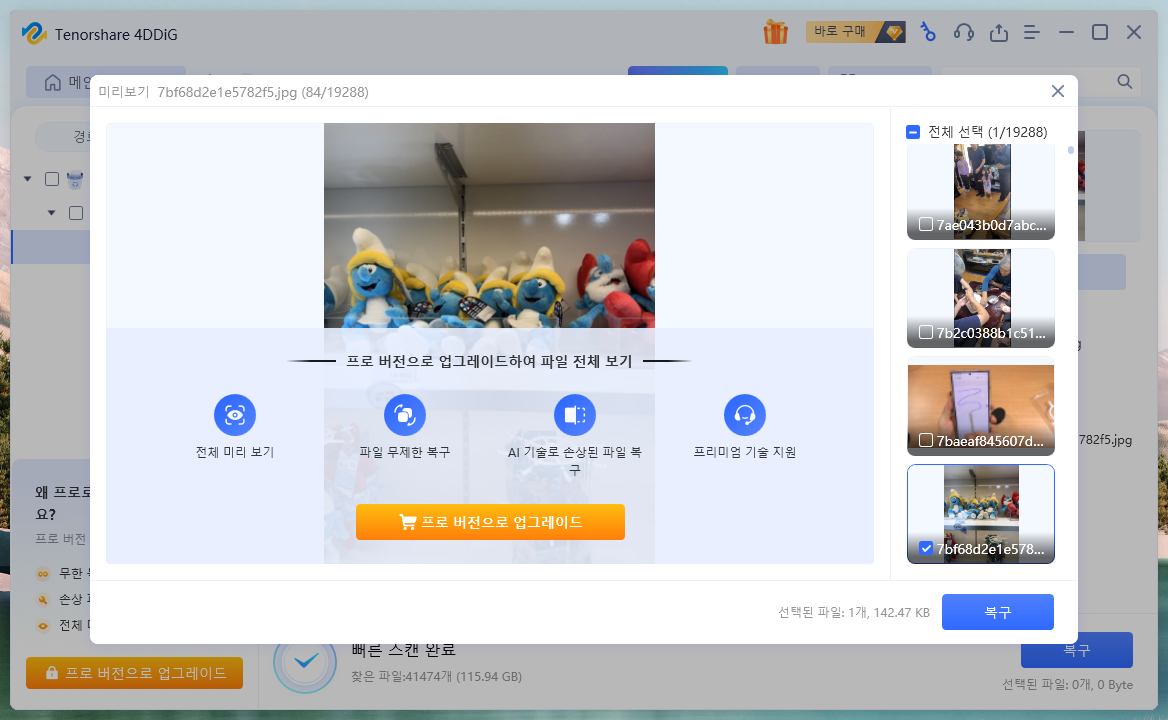Toggle the second-level tree checkbox in sidebar
Screen dimensions: 1168x720
click(x=75, y=213)
